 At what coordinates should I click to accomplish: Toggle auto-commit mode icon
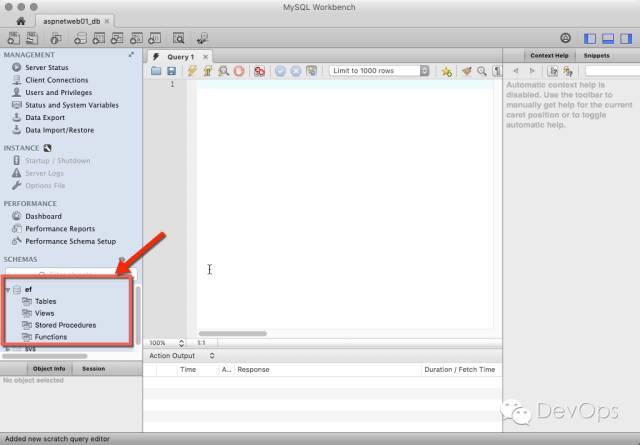[x=311, y=71]
